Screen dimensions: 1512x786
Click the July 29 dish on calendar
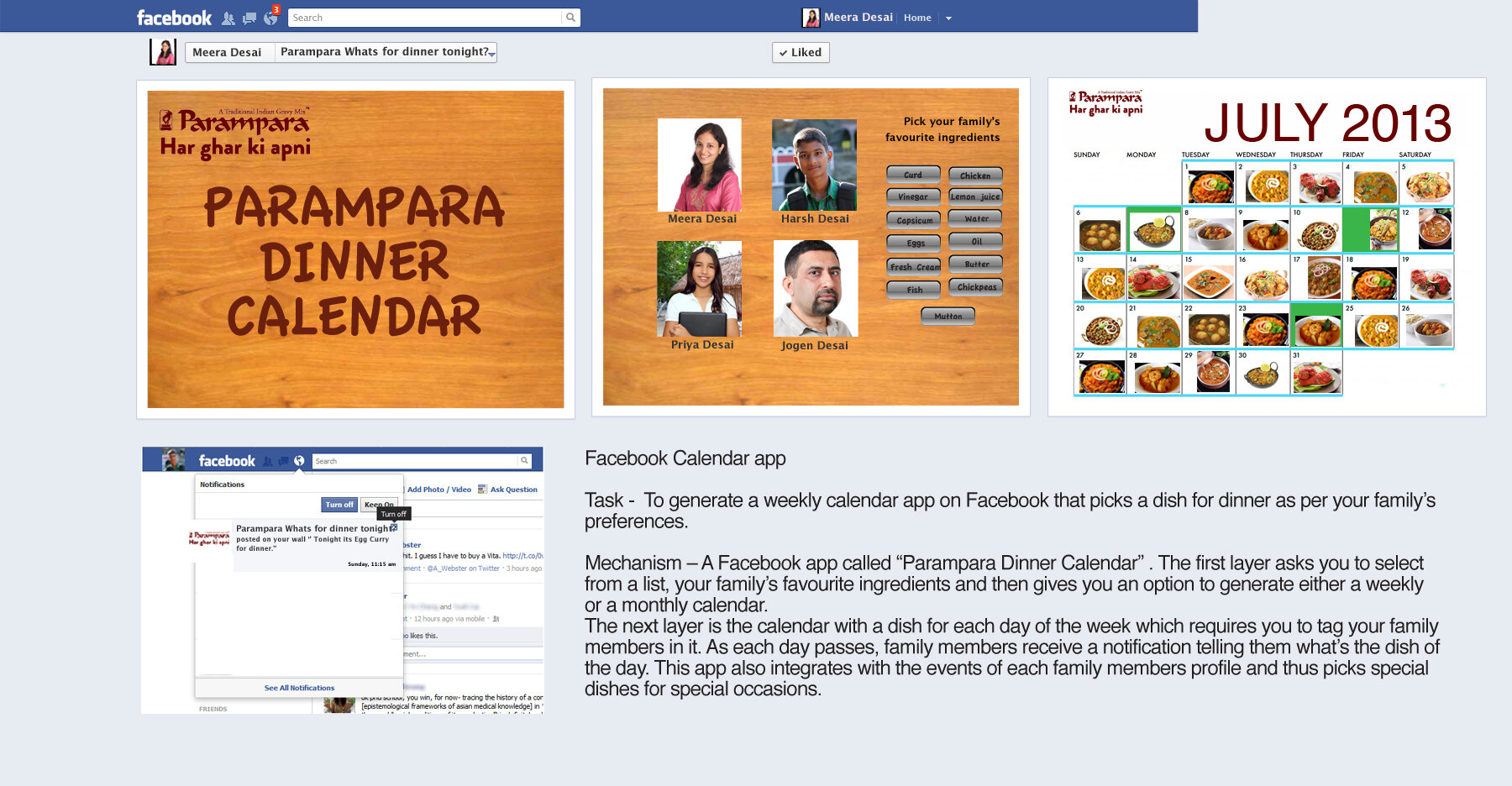click(1212, 372)
